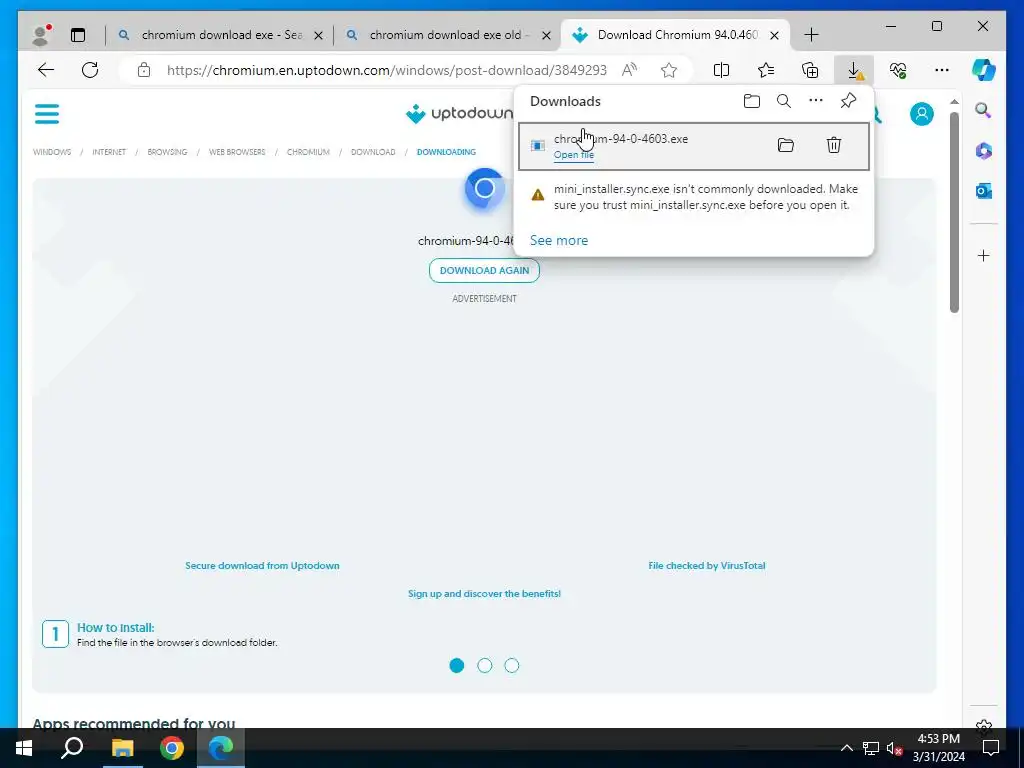
Task: Activate the Read aloud icon in address bar
Action: pyautogui.click(x=630, y=70)
